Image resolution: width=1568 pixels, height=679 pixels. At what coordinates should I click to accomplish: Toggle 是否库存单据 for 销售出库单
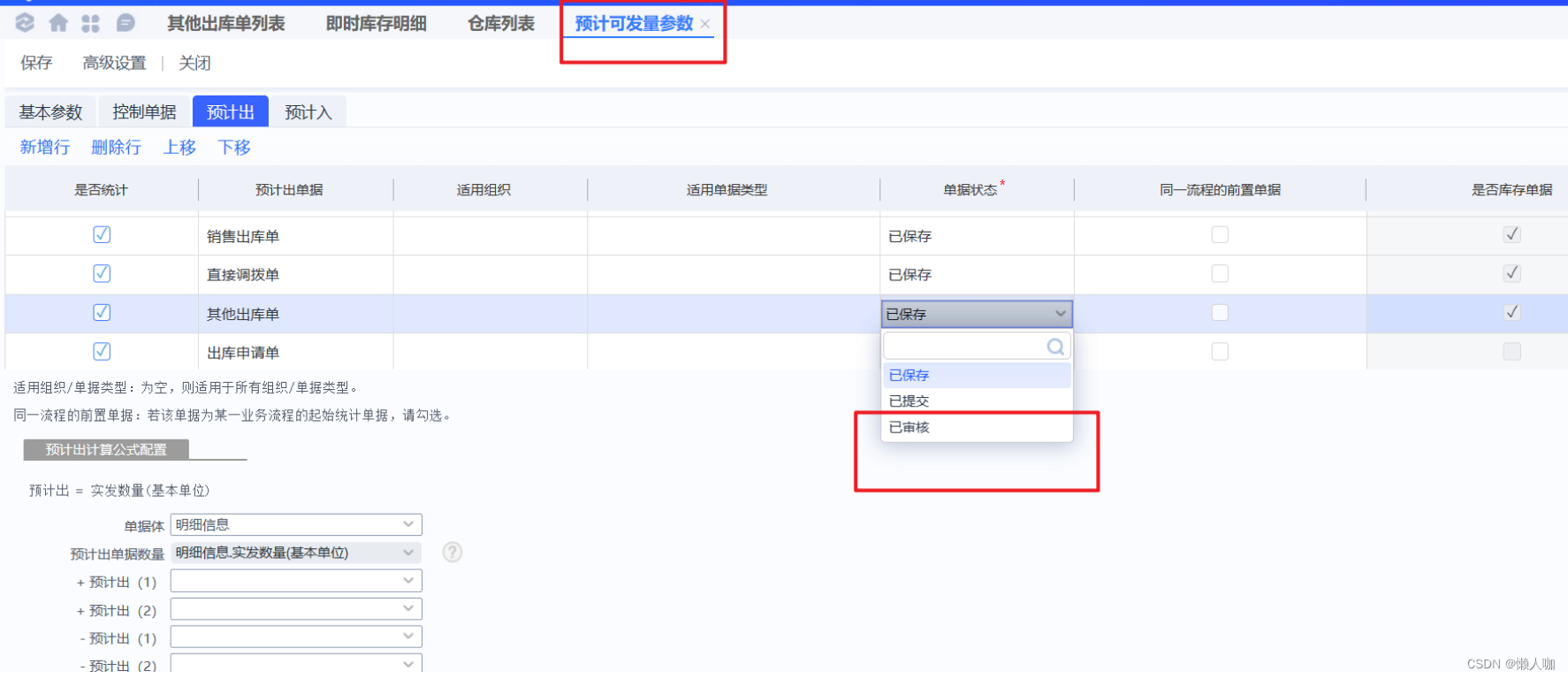pos(1512,234)
